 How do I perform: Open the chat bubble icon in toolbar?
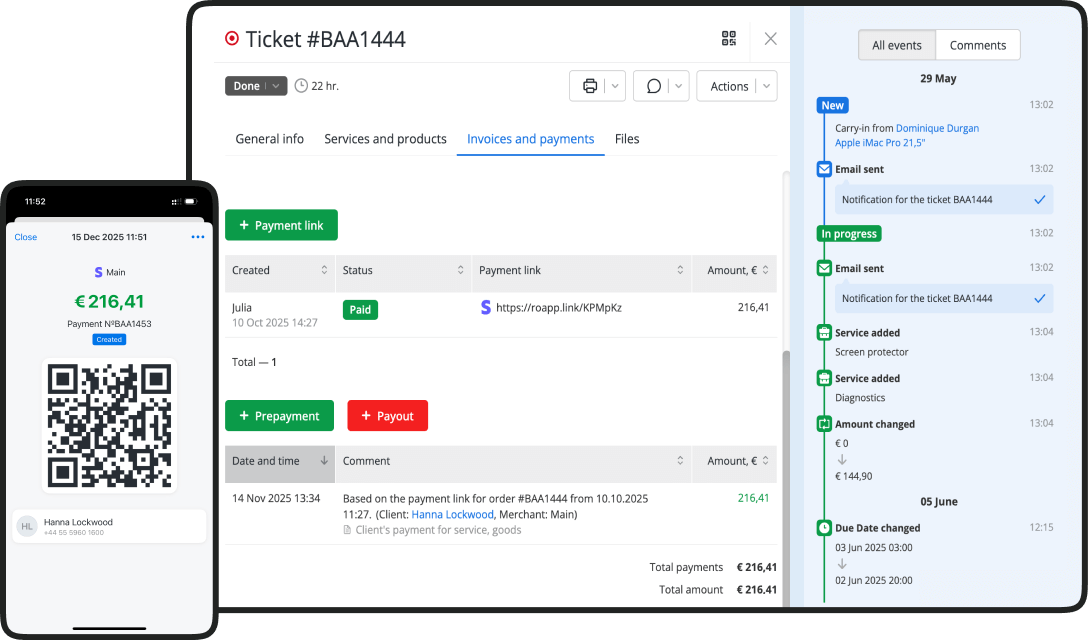[653, 86]
